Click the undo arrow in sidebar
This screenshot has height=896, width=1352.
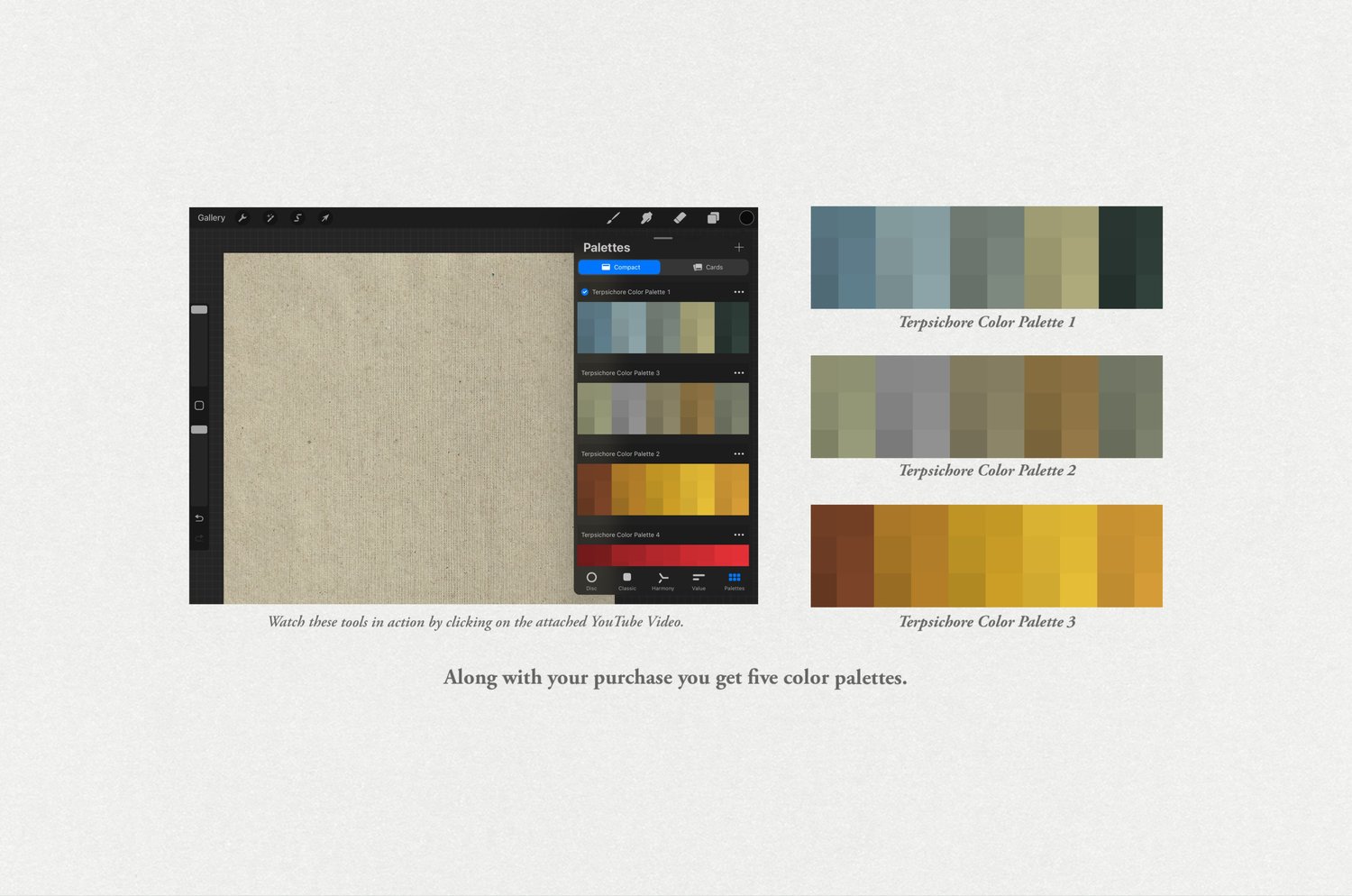click(199, 518)
